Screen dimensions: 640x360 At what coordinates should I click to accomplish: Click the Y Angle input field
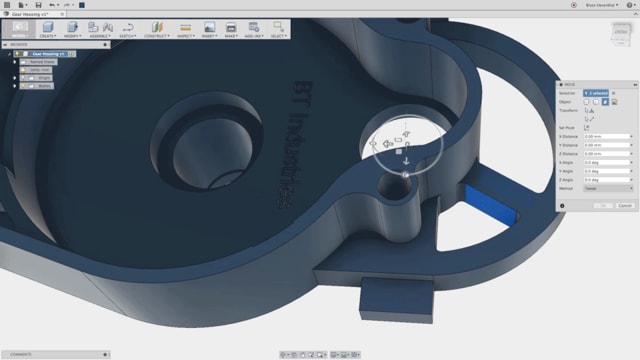(x=606, y=171)
